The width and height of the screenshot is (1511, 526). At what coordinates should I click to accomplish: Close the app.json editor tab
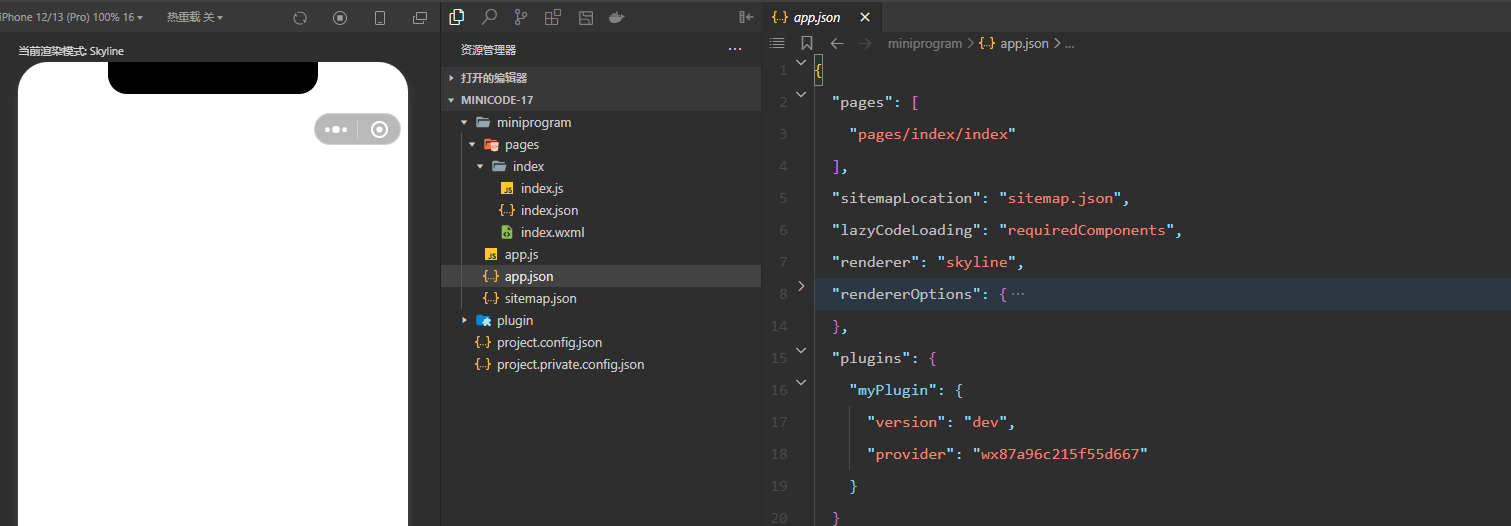pyautogui.click(x=865, y=17)
